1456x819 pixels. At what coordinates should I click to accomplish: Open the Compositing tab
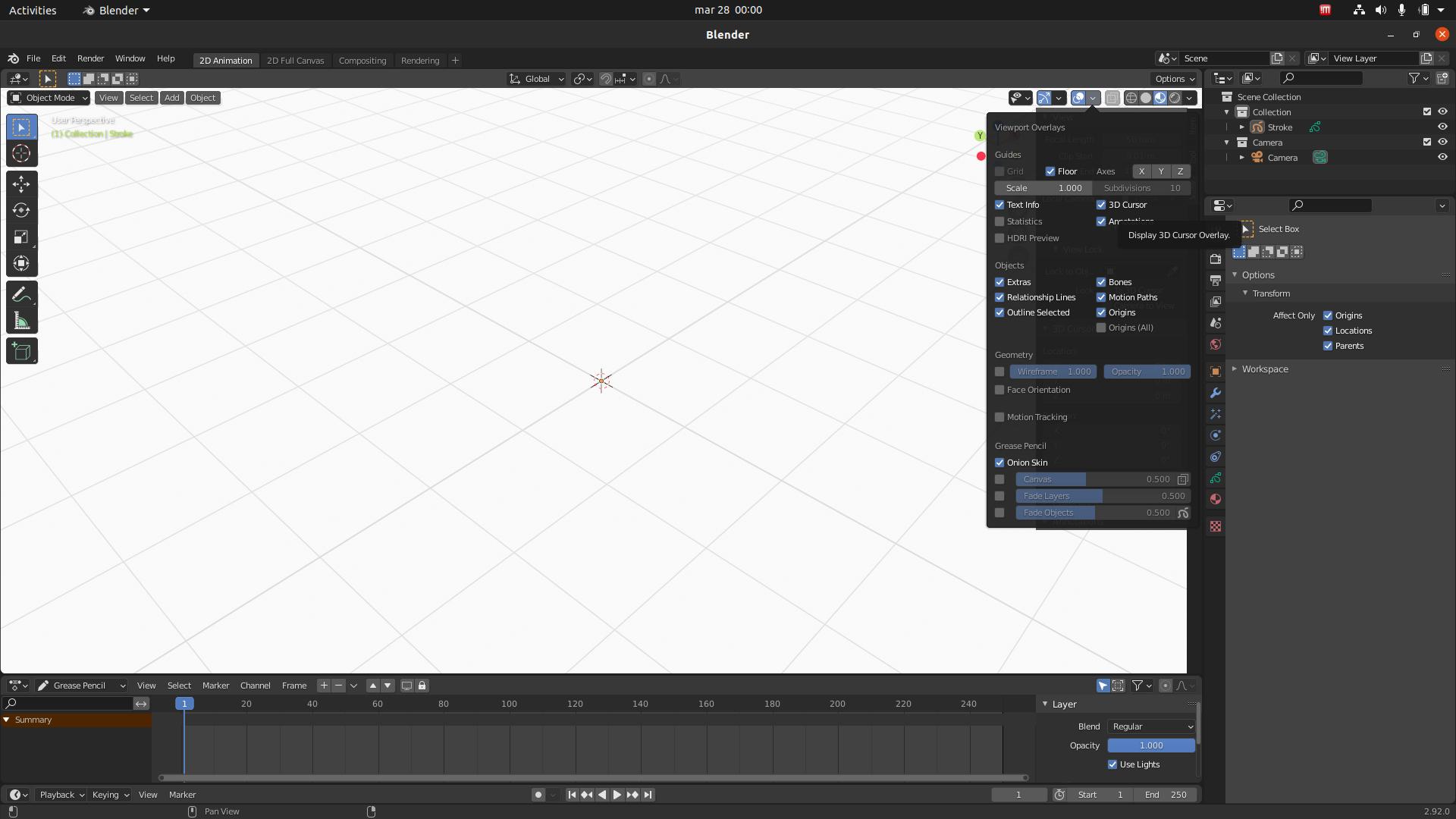tap(362, 60)
